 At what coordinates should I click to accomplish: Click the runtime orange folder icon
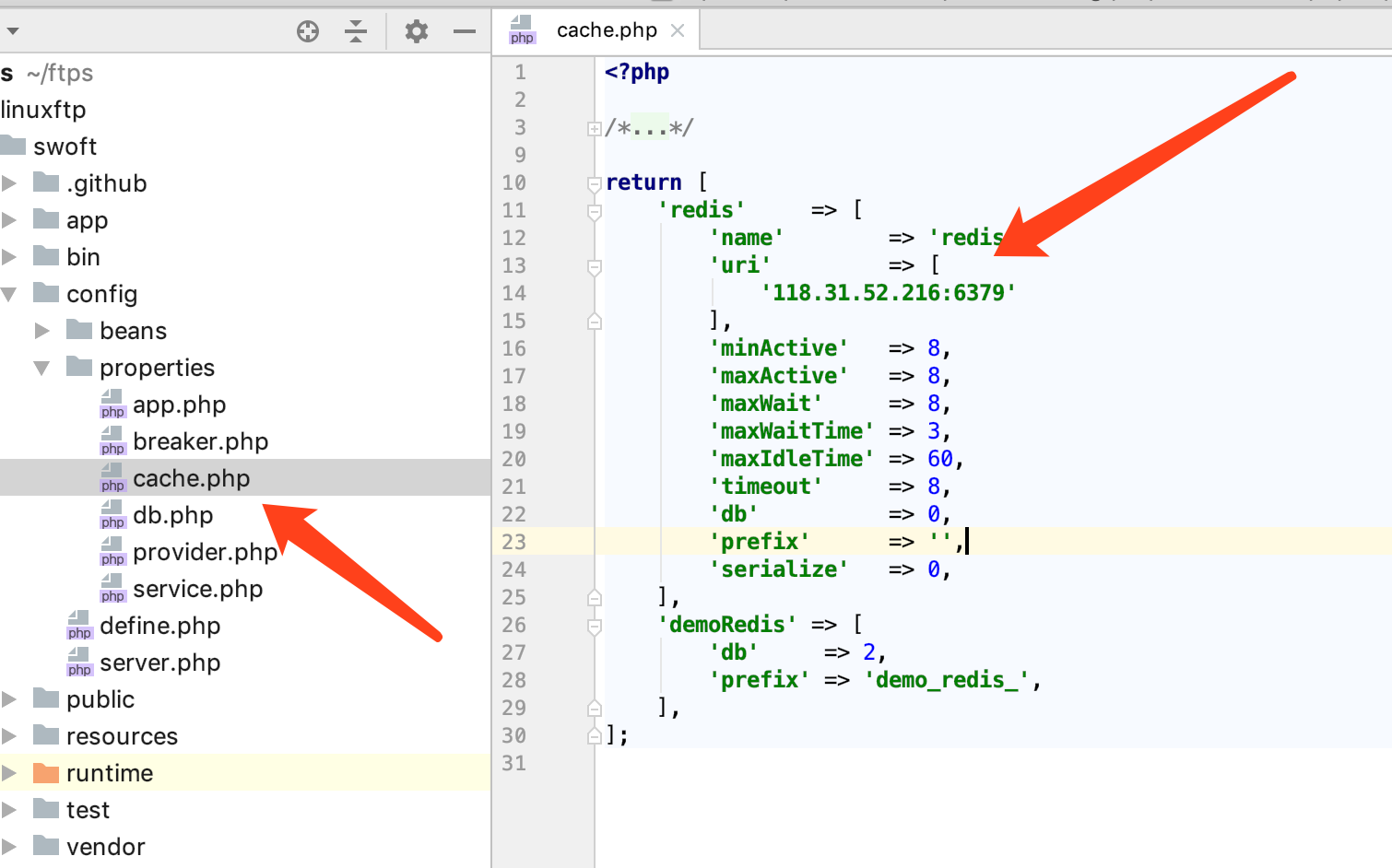[x=46, y=773]
